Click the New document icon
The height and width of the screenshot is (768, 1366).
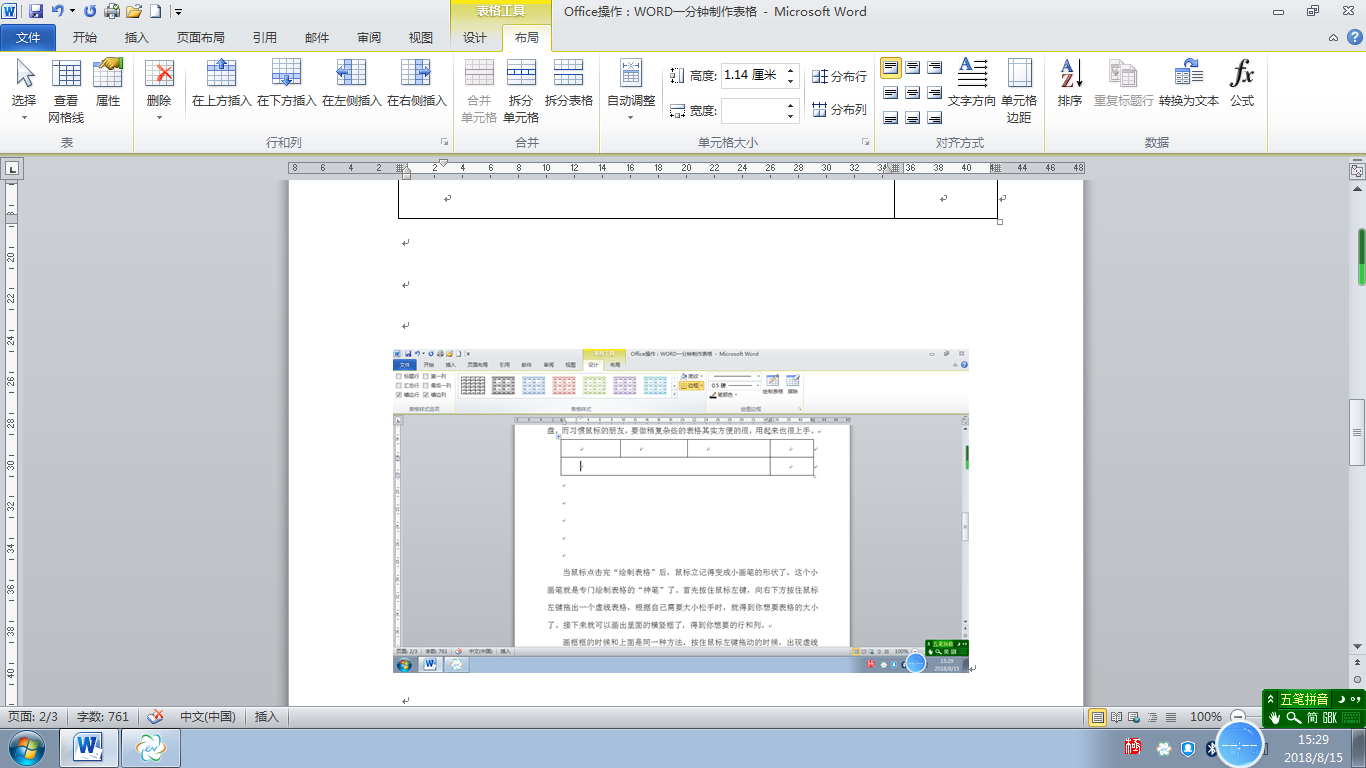coord(155,12)
